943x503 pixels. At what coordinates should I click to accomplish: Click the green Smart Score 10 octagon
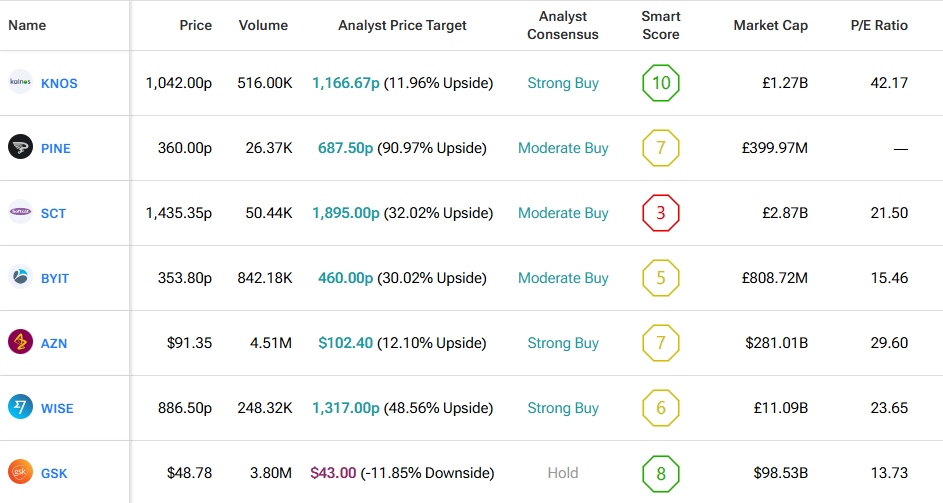(660, 83)
